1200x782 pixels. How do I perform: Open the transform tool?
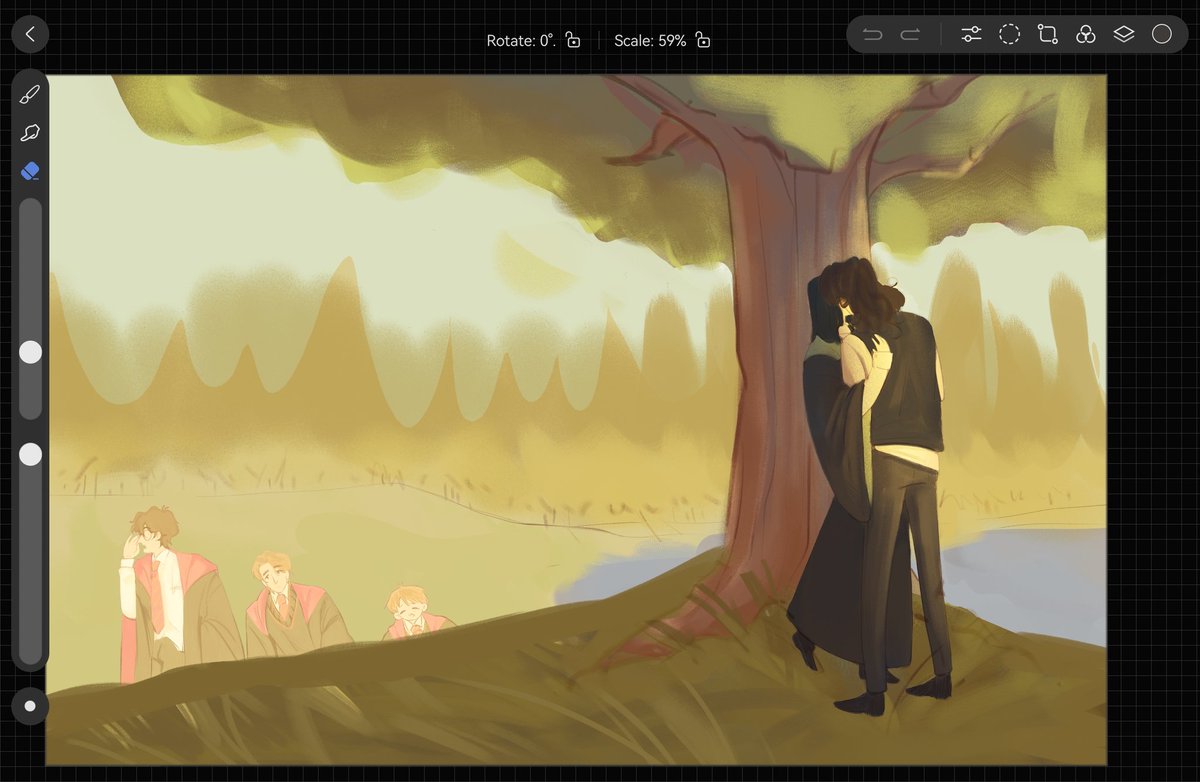(1048, 35)
